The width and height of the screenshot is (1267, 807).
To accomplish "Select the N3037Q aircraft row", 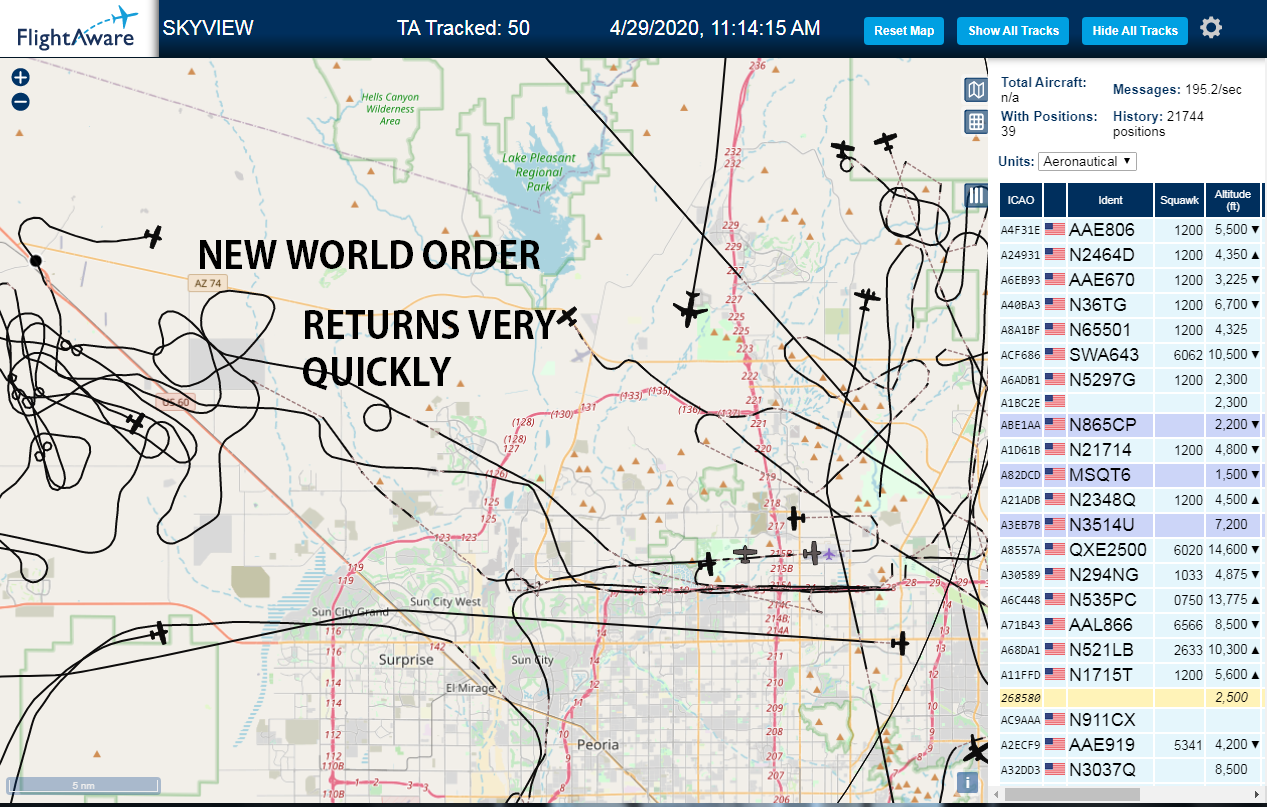I will point(1133,769).
